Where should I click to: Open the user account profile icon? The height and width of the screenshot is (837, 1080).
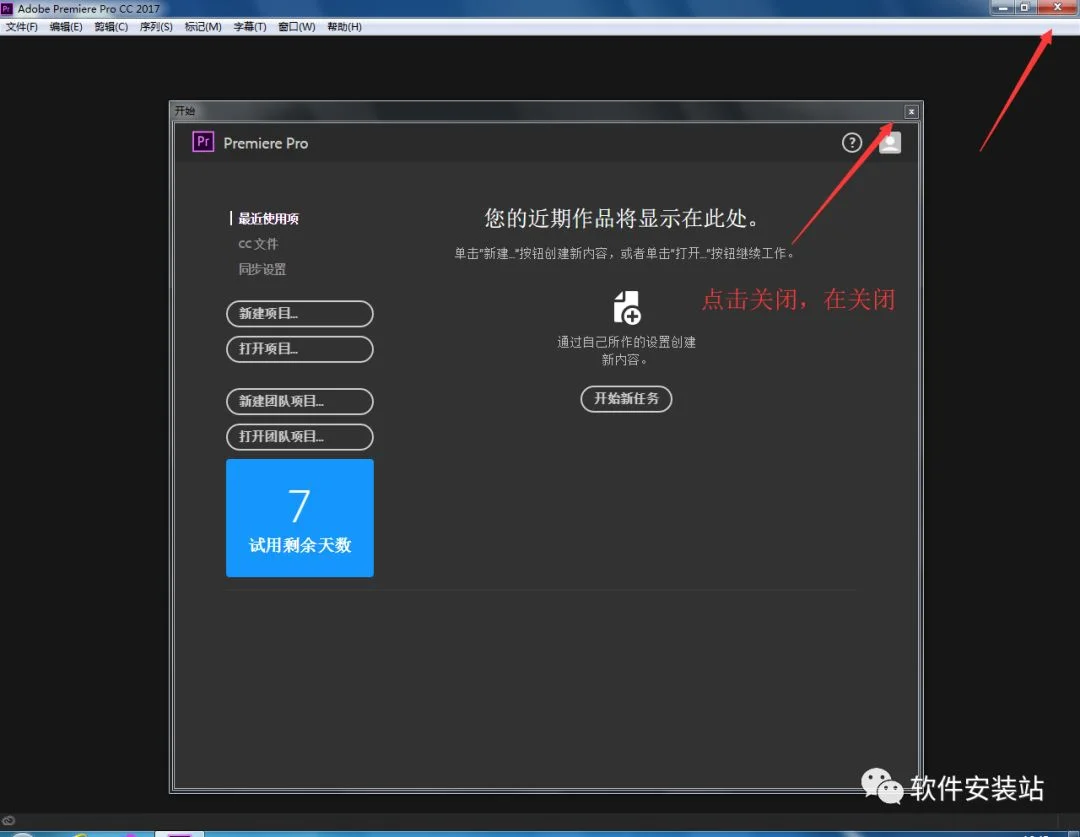(x=890, y=143)
